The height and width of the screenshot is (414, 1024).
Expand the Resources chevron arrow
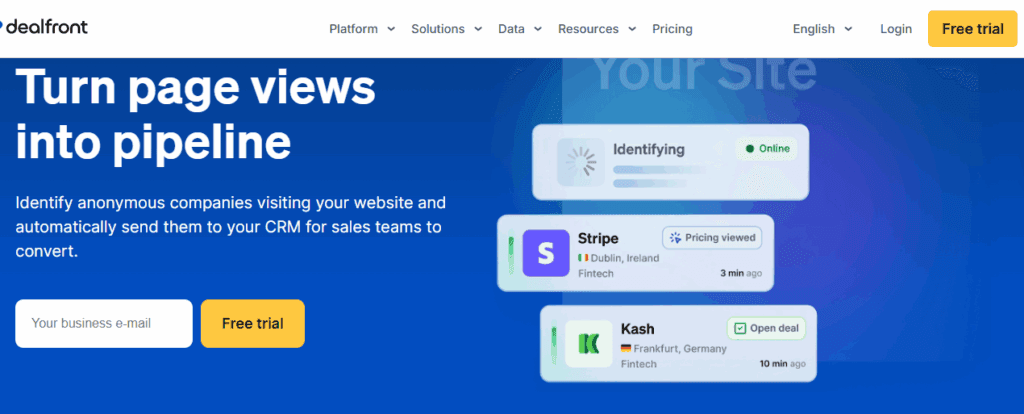632,29
